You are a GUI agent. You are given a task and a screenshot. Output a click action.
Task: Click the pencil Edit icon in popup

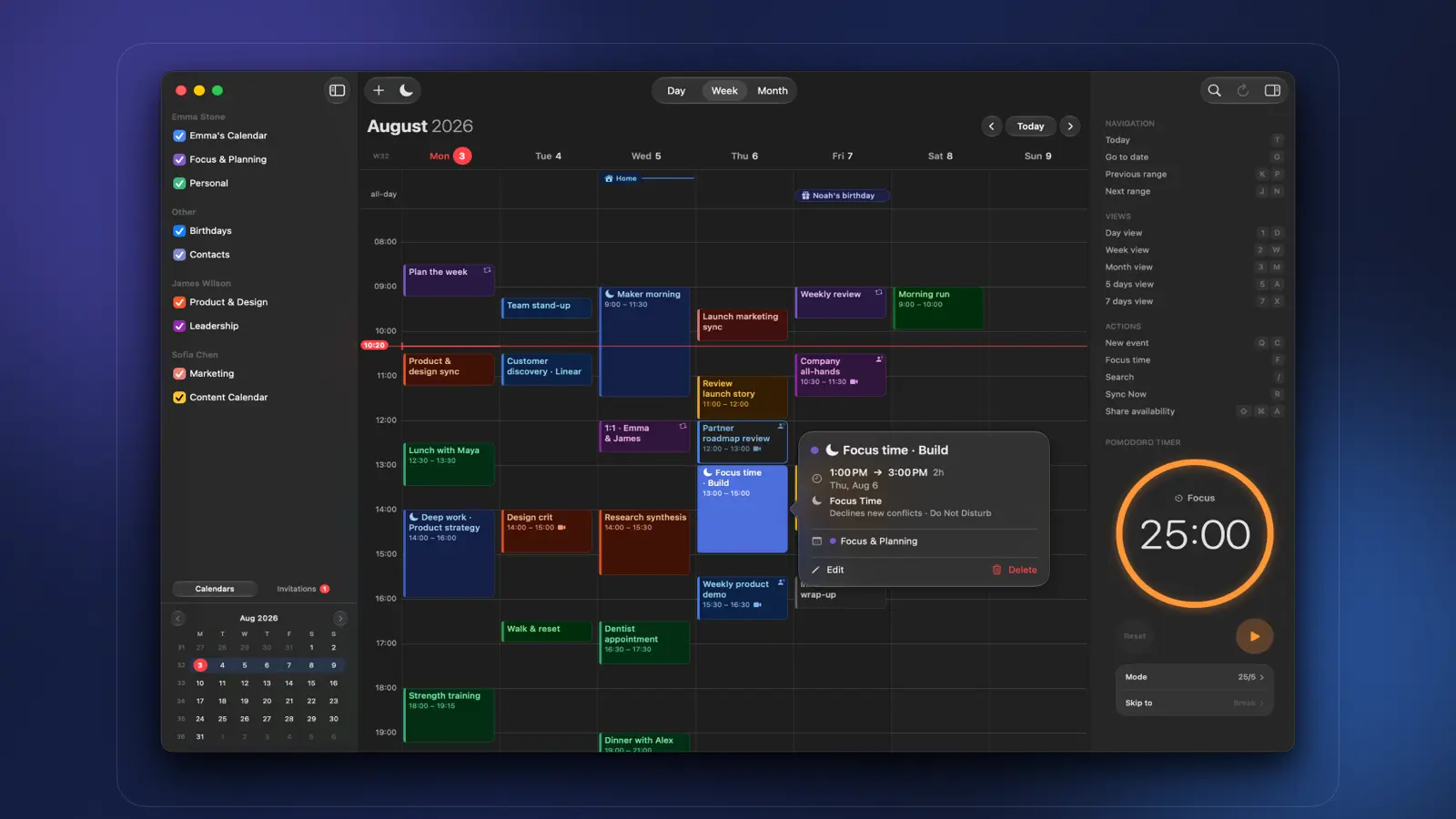pyautogui.click(x=815, y=570)
